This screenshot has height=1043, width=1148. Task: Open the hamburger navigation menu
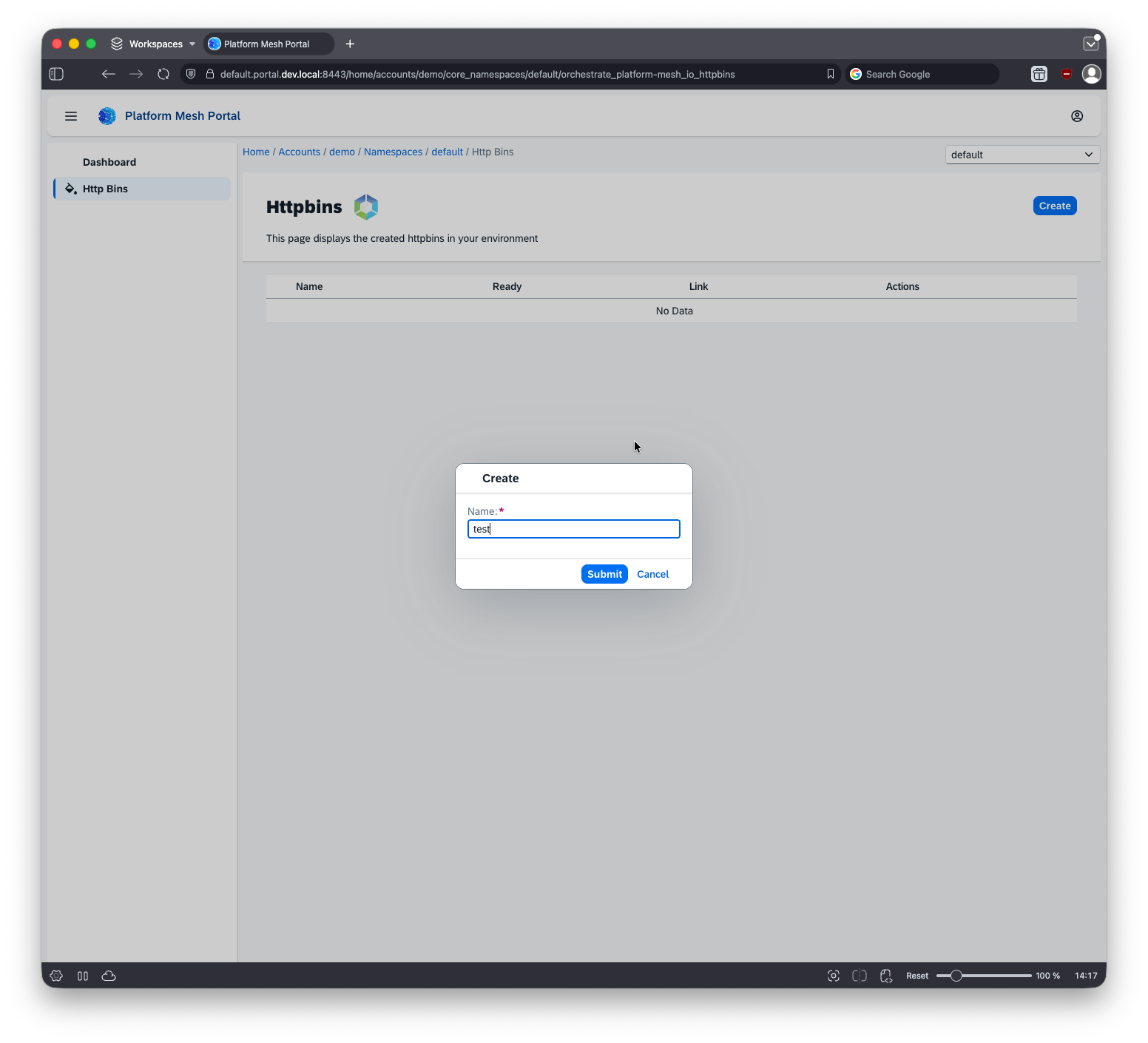tap(71, 116)
